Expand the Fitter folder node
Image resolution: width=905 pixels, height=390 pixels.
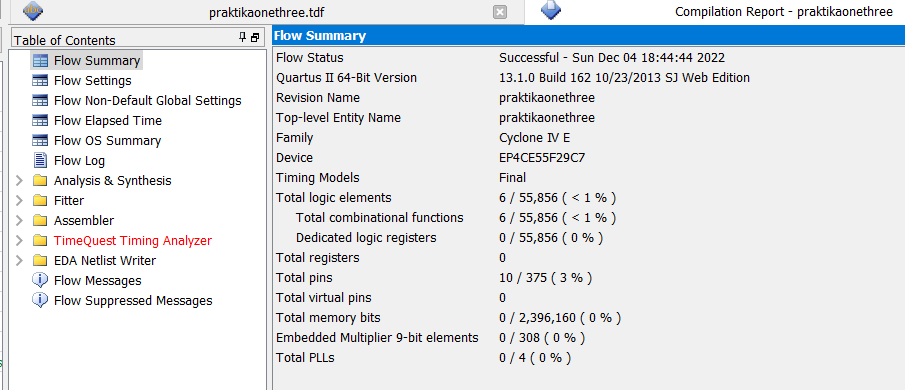coord(19,201)
